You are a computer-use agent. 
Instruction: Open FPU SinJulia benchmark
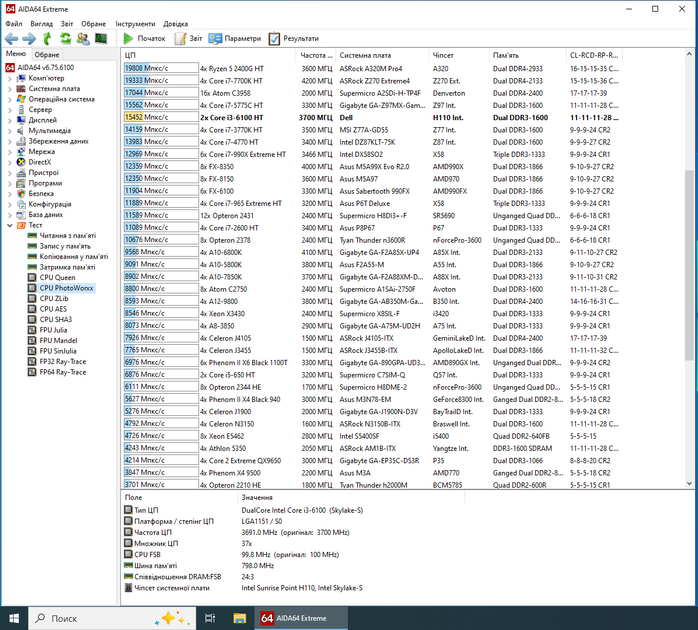[x=58, y=351]
